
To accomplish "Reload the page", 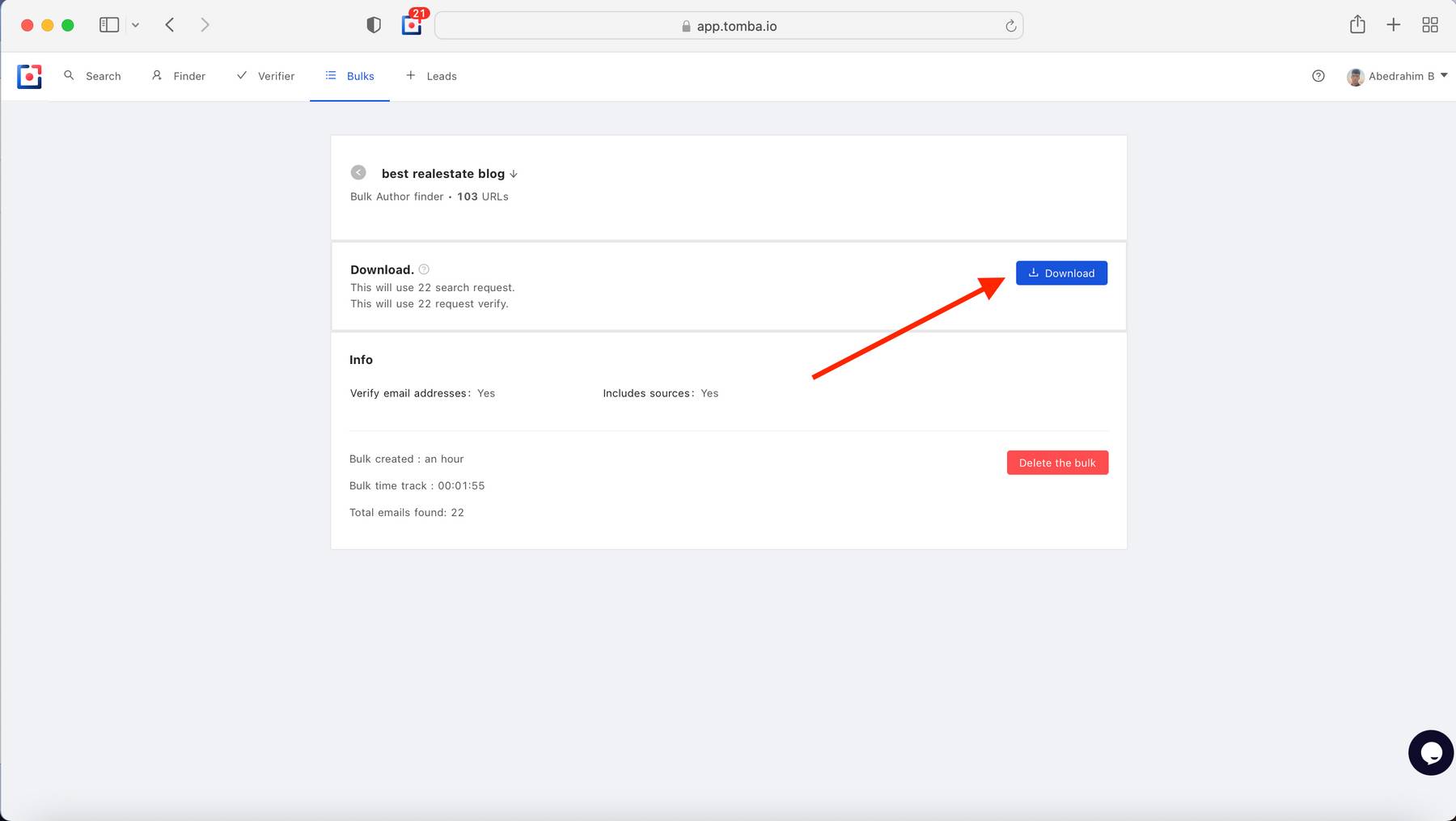I will [x=1010, y=26].
